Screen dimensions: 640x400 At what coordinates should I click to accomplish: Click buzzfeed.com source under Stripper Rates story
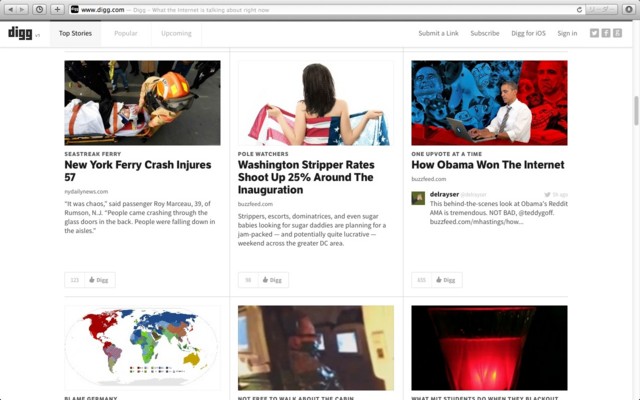pos(256,204)
